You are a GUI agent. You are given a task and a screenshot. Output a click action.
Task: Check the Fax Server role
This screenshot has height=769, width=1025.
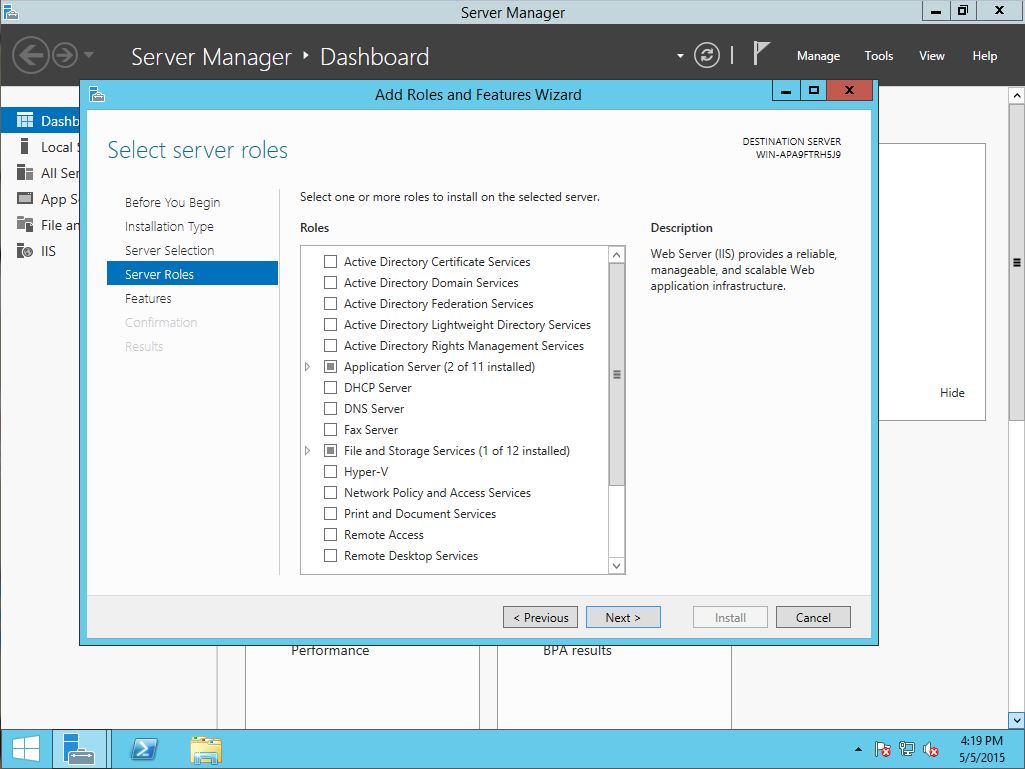[331, 430]
